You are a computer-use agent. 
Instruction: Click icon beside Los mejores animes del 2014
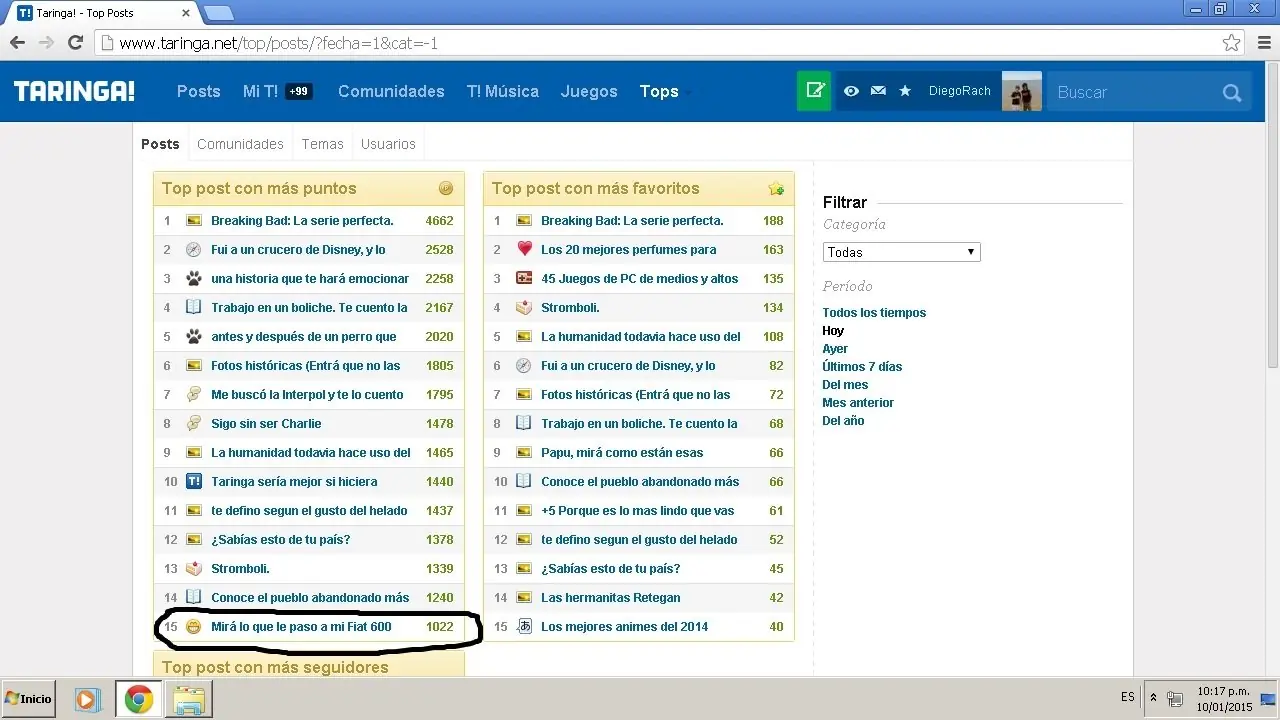pyautogui.click(x=524, y=626)
